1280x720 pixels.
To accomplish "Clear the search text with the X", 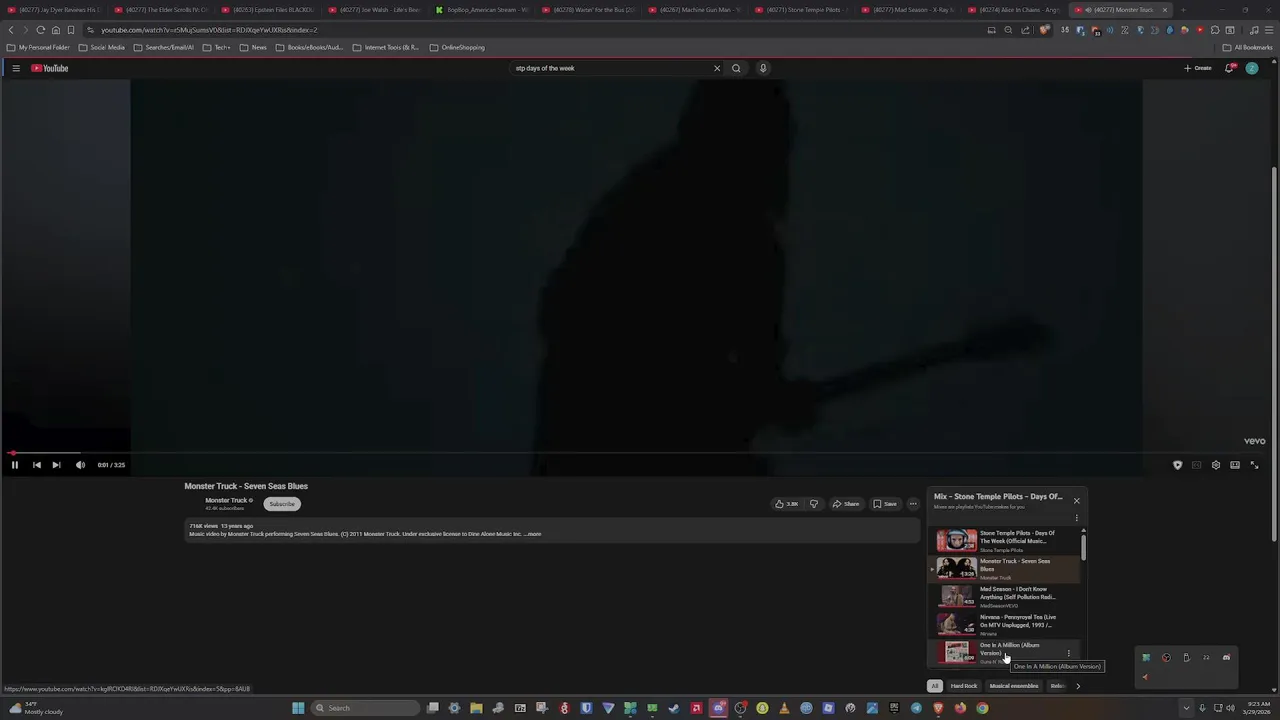I will pos(717,68).
